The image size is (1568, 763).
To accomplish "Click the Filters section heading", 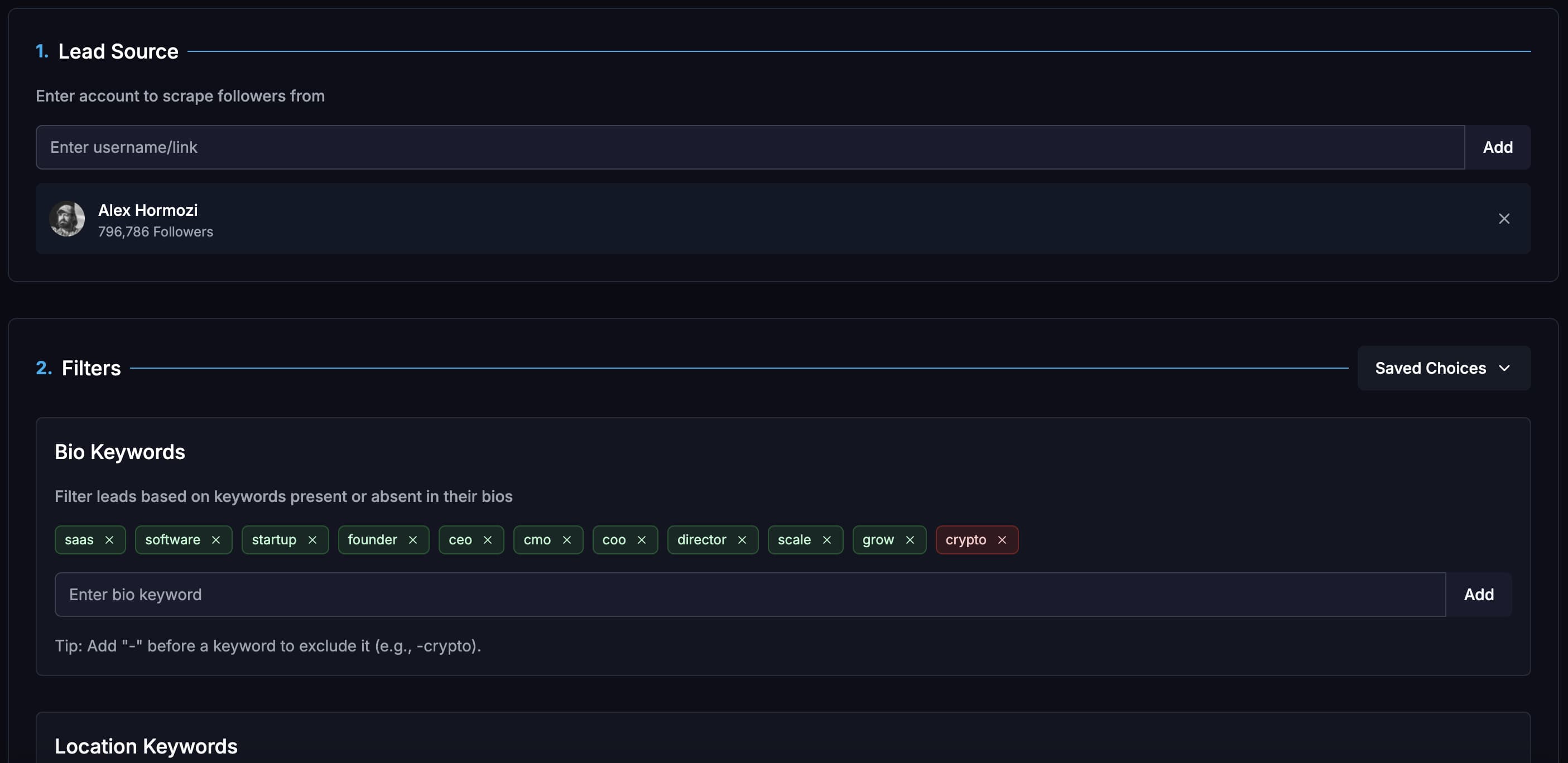I will (x=91, y=368).
